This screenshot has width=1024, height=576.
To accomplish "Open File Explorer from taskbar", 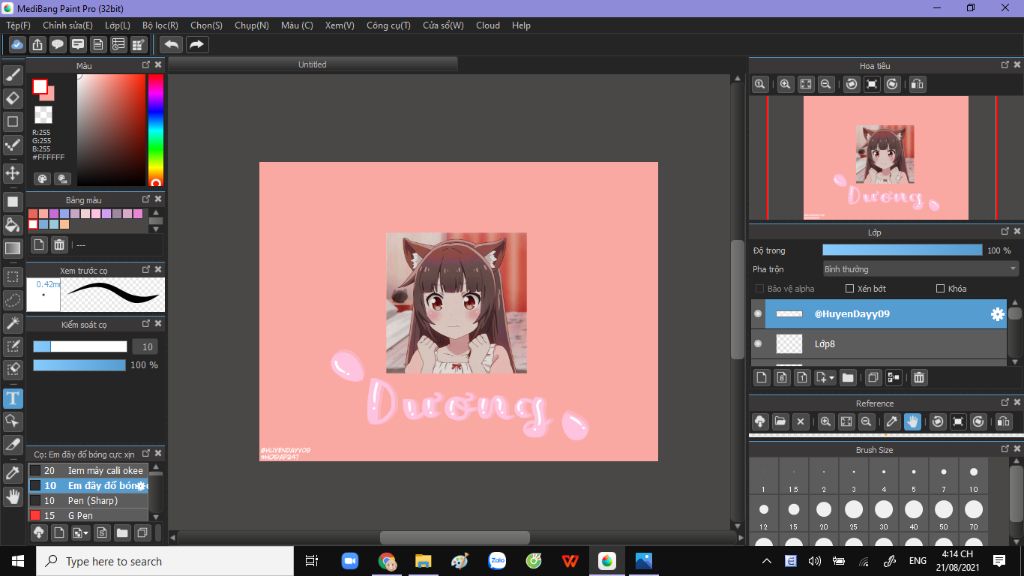I will [x=423, y=561].
